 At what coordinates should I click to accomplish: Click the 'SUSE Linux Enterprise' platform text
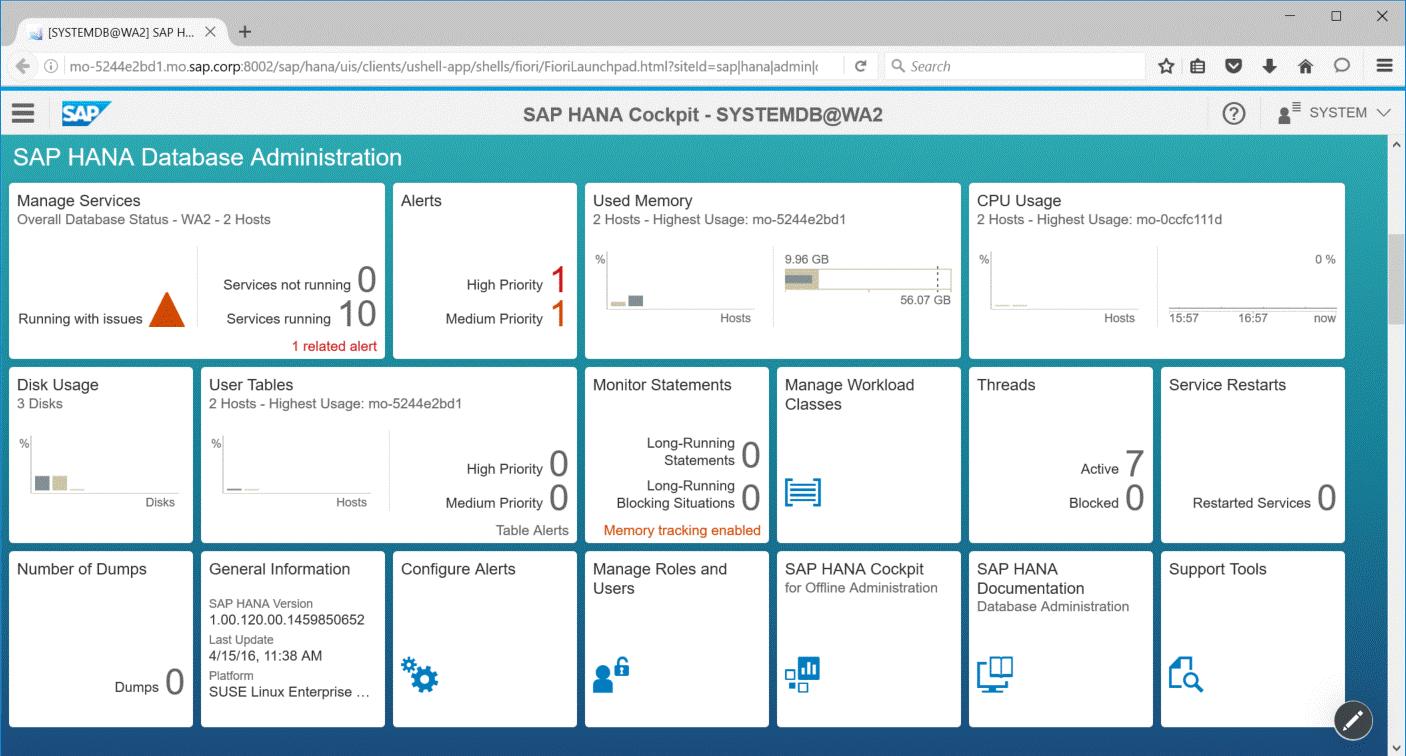click(290, 692)
